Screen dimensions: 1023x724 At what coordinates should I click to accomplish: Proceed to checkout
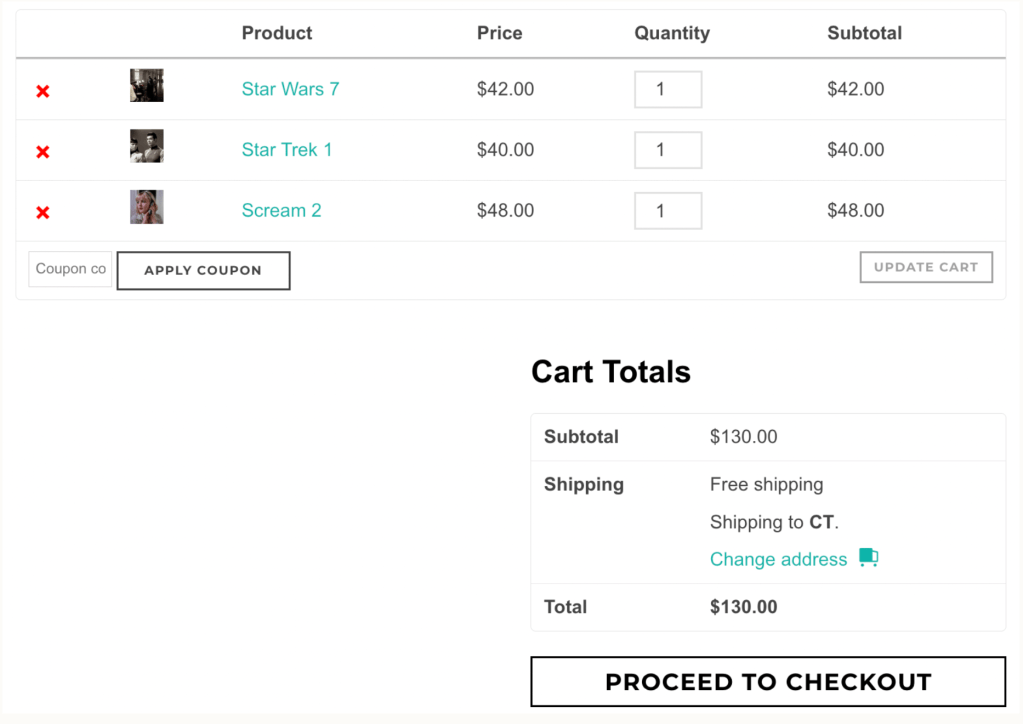pos(767,682)
